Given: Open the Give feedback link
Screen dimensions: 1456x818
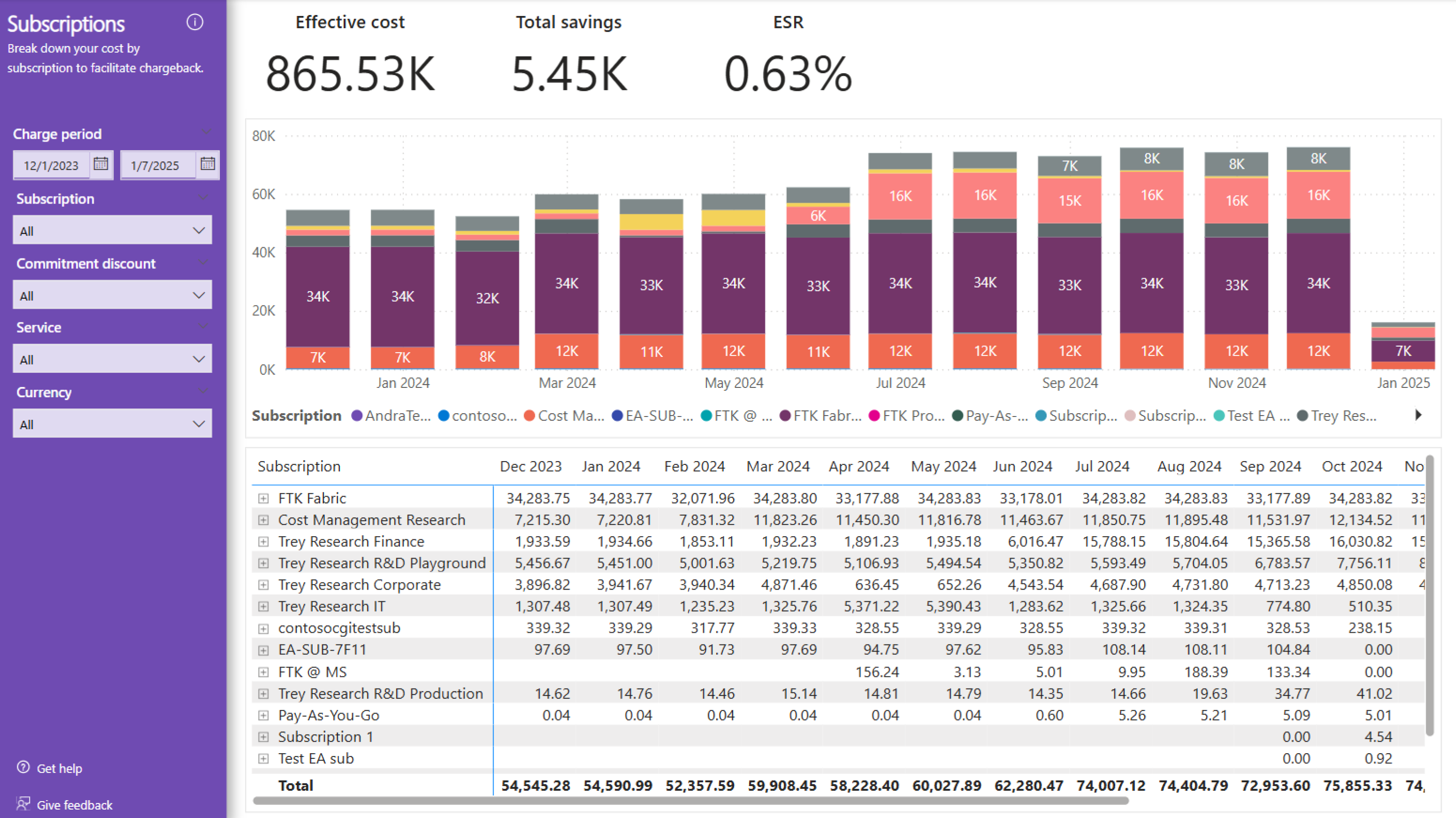Looking at the screenshot, I should tap(74, 805).
